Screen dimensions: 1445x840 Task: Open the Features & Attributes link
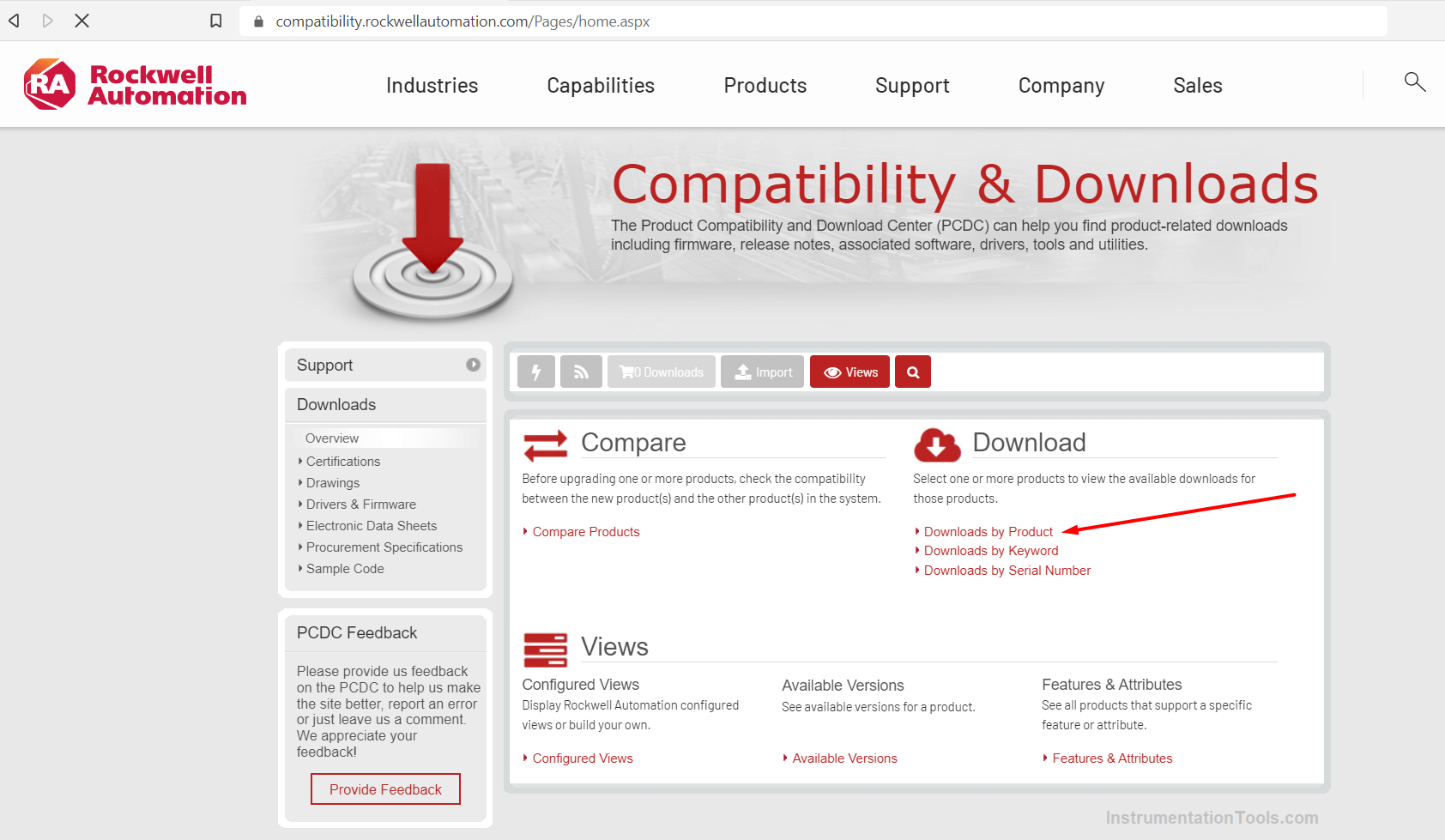click(1112, 758)
